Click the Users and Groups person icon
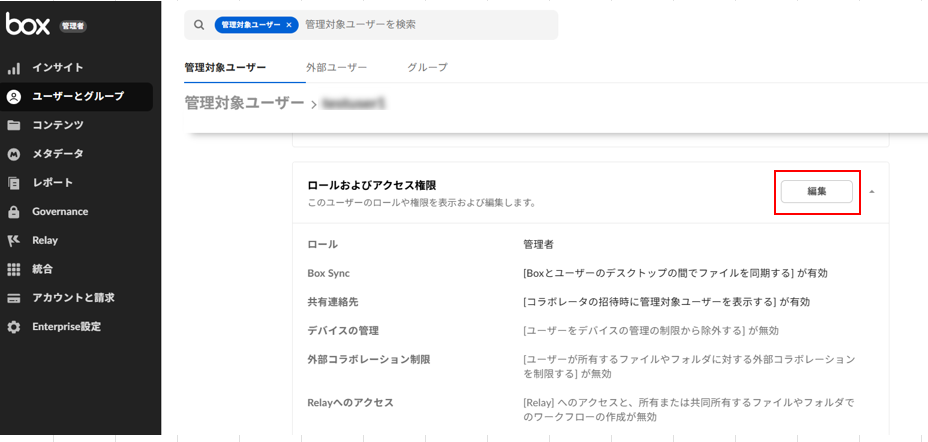The width and height of the screenshot is (928, 442). pos(14,97)
